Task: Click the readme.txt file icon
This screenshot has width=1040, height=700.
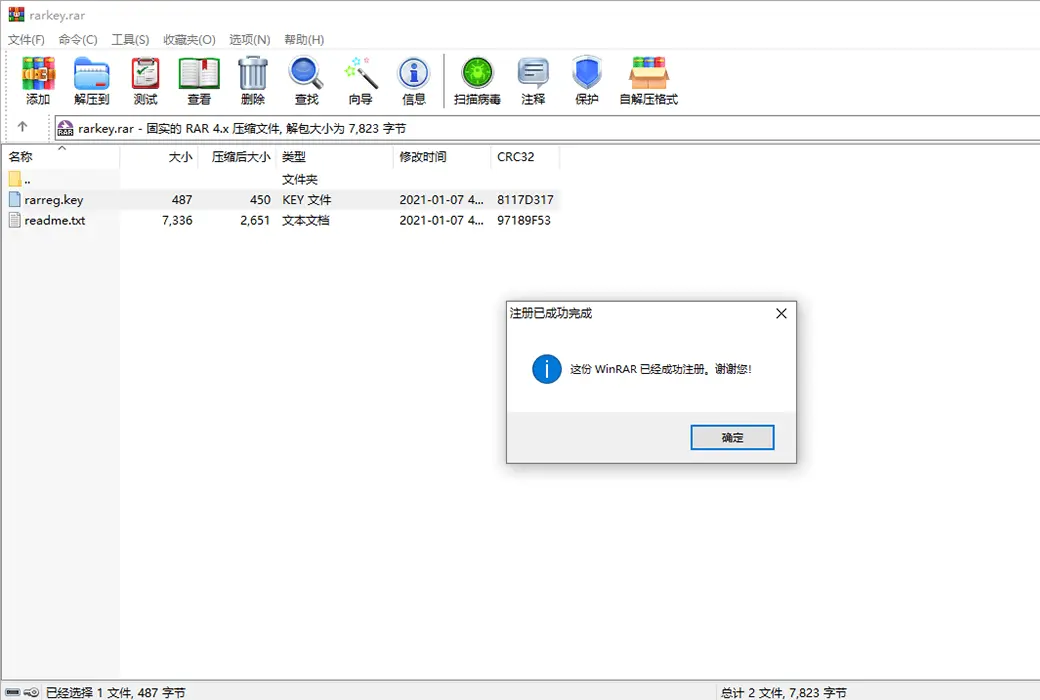Action: coord(15,220)
